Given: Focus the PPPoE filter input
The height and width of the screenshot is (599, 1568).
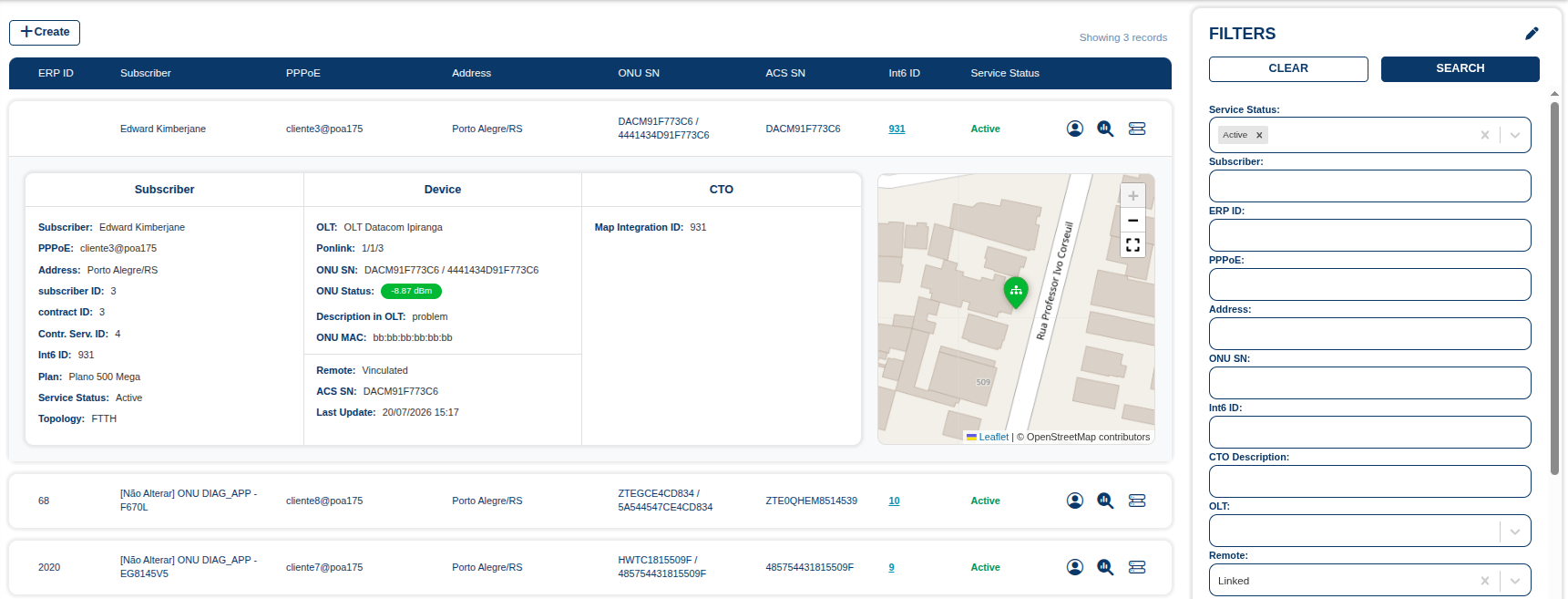Looking at the screenshot, I should pos(1369,284).
